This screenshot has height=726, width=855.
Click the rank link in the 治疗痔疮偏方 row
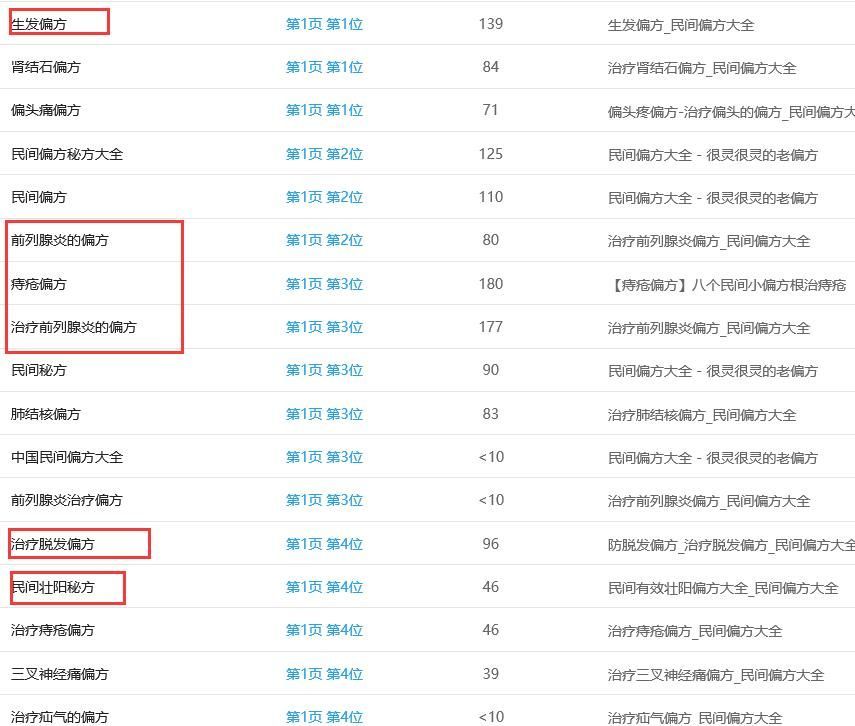(x=324, y=630)
